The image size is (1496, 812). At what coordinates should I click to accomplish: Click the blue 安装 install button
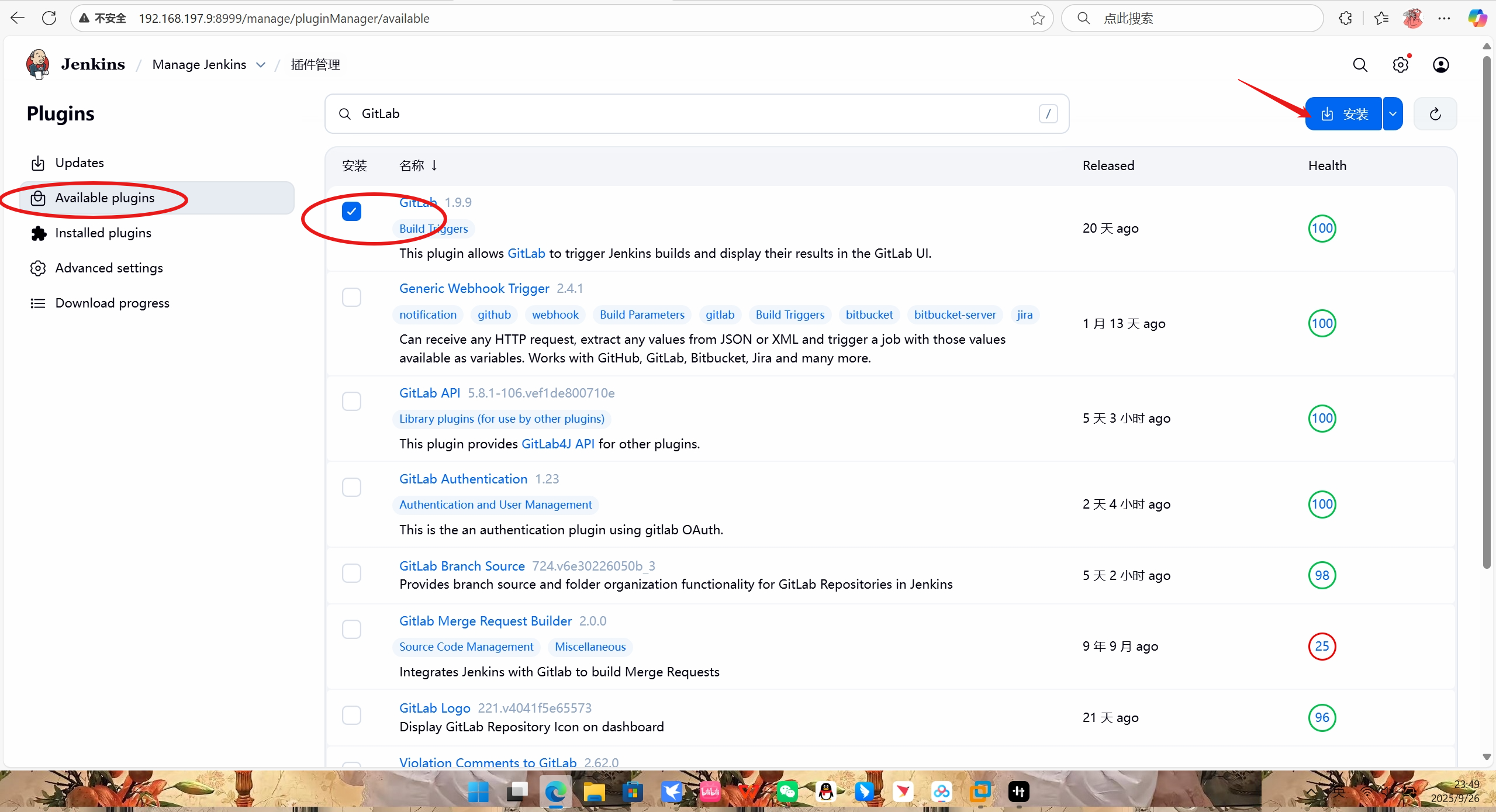(x=1343, y=114)
